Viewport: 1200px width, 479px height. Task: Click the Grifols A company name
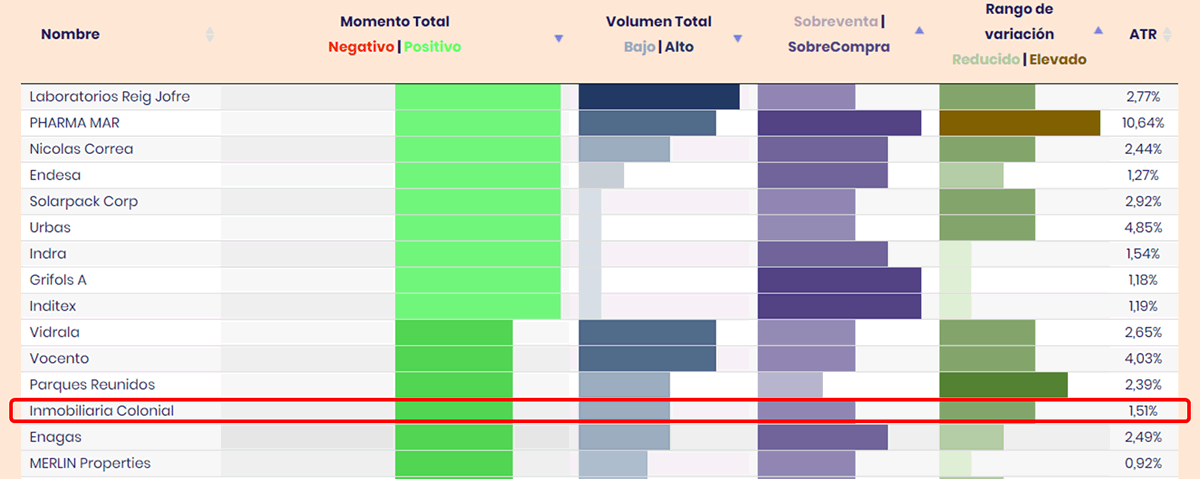pos(58,280)
